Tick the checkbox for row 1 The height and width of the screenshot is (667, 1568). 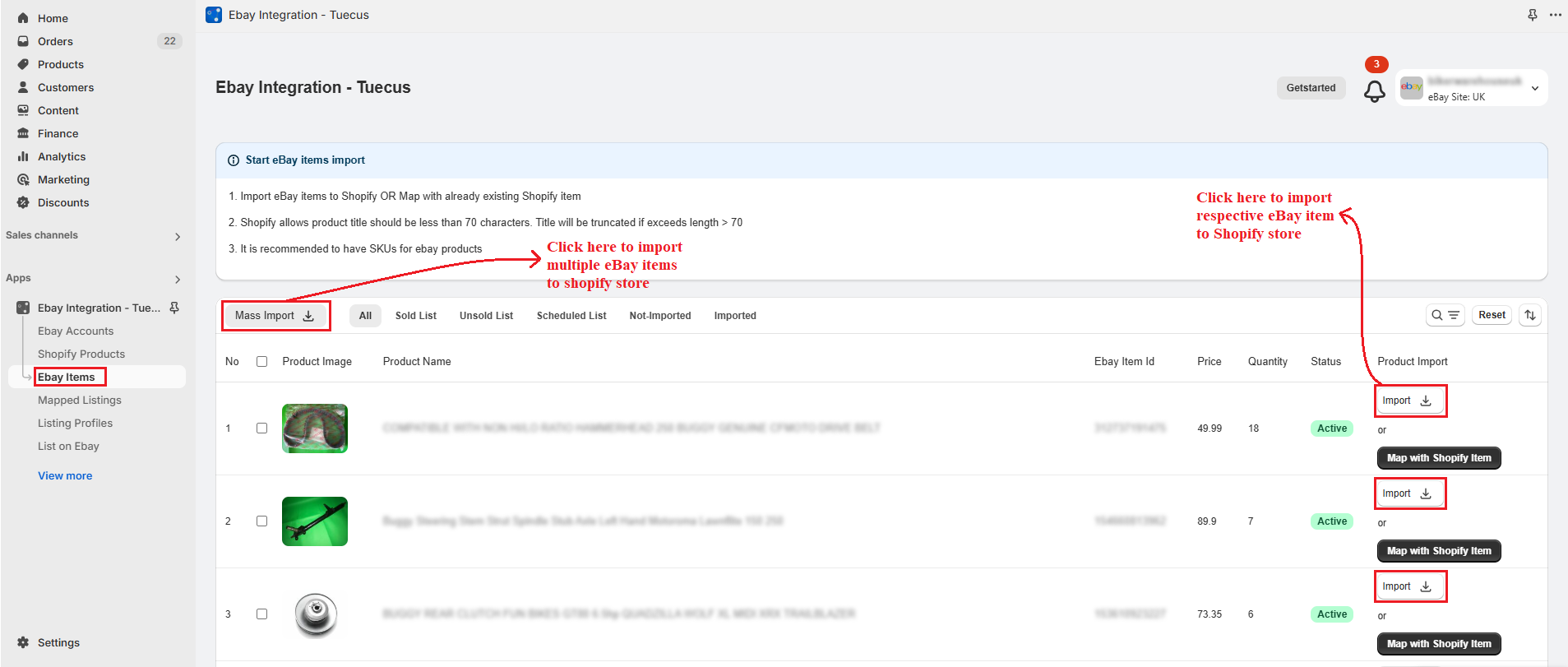click(261, 428)
